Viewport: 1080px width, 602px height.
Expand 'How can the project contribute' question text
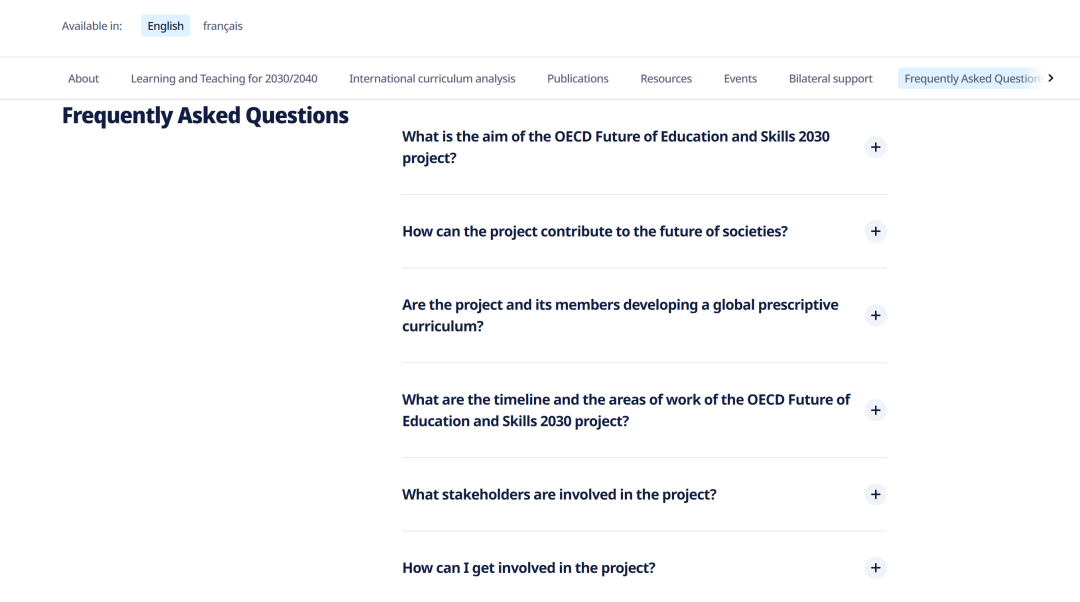click(x=595, y=231)
